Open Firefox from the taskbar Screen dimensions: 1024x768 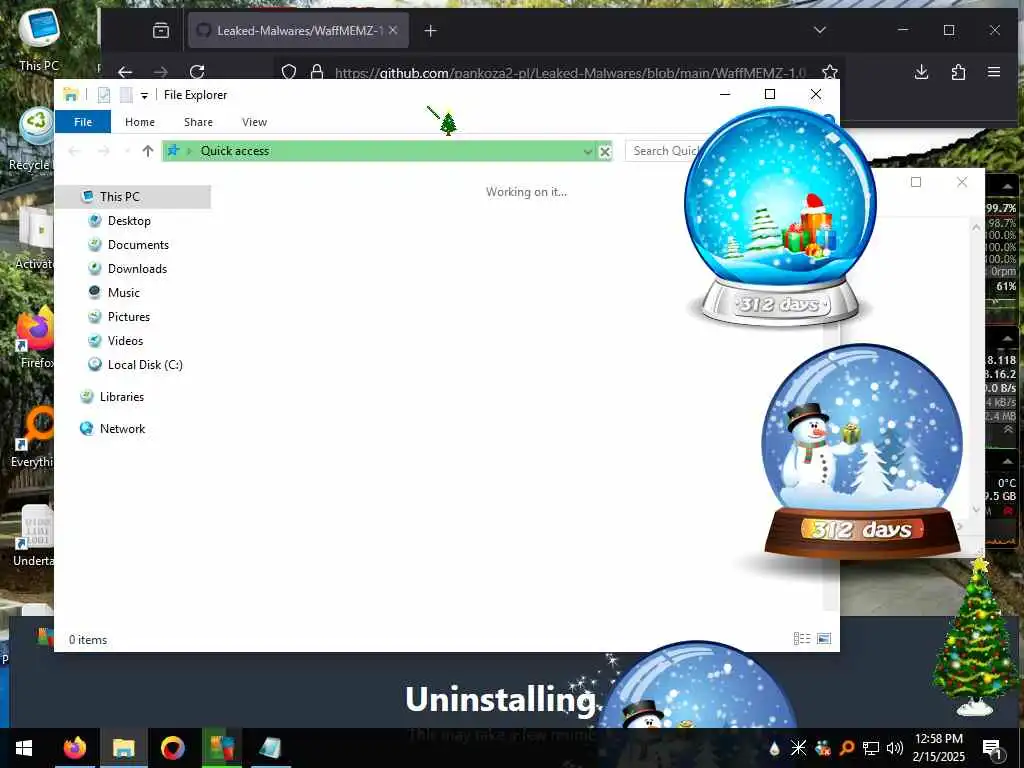point(74,748)
